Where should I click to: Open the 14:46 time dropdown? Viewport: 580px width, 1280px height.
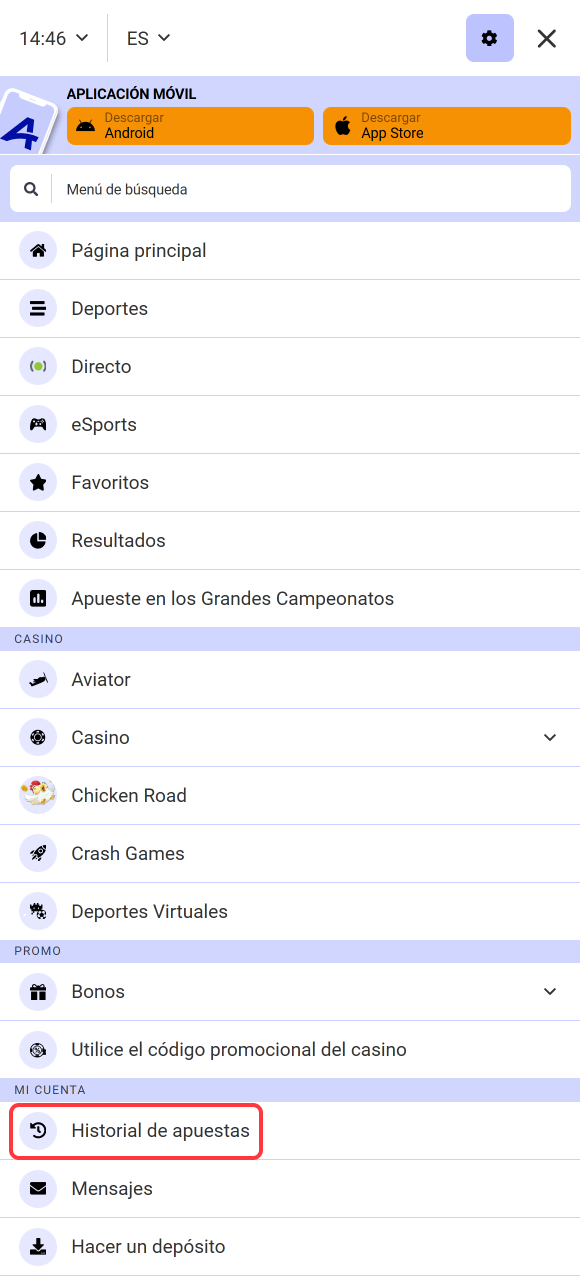point(52,38)
